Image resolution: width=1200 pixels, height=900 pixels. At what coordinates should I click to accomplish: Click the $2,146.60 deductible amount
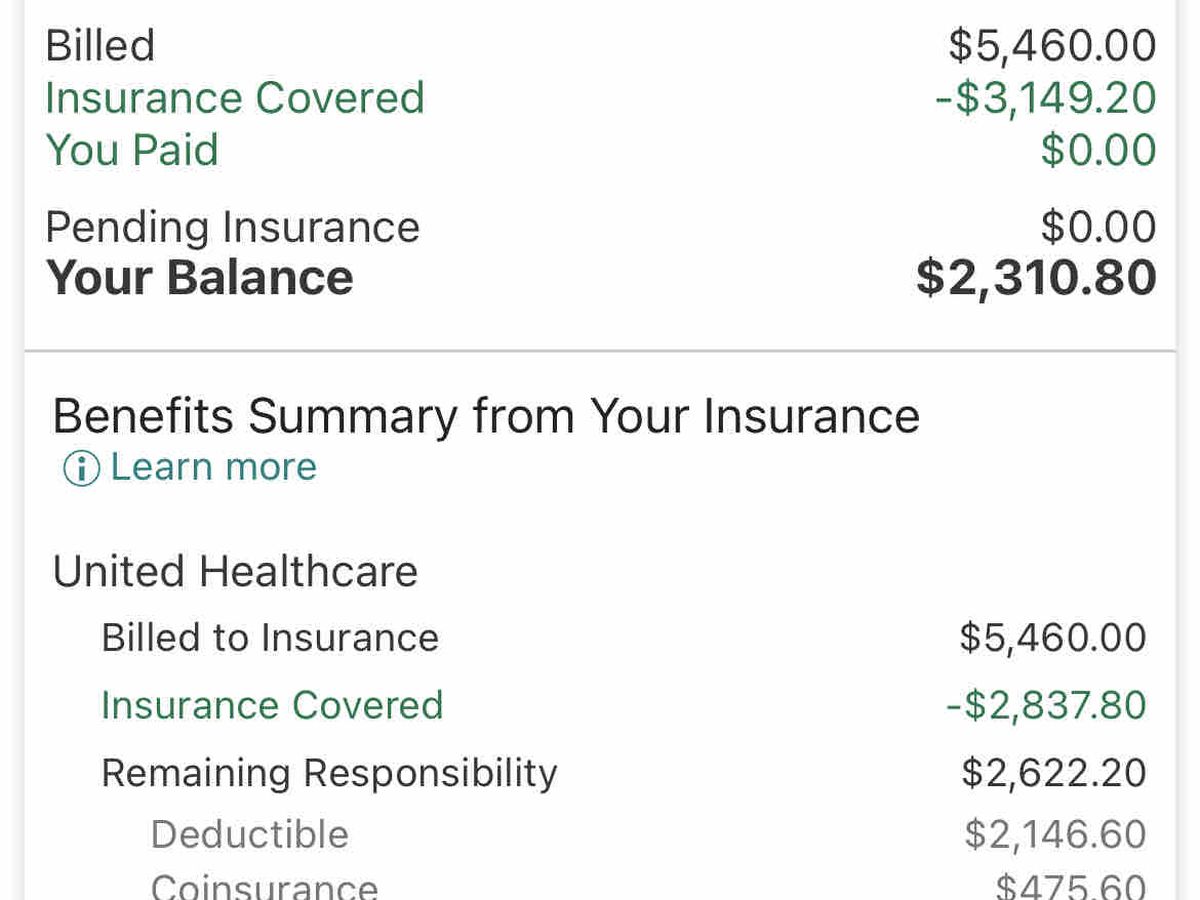[x=1055, y=835]
